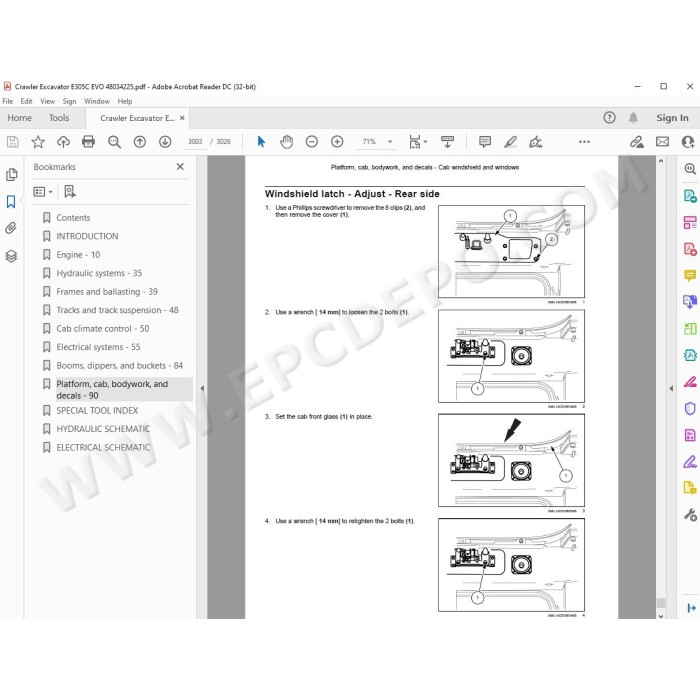Select the Highlight text pen tool

pyautogui.click(x=510, y=142)
